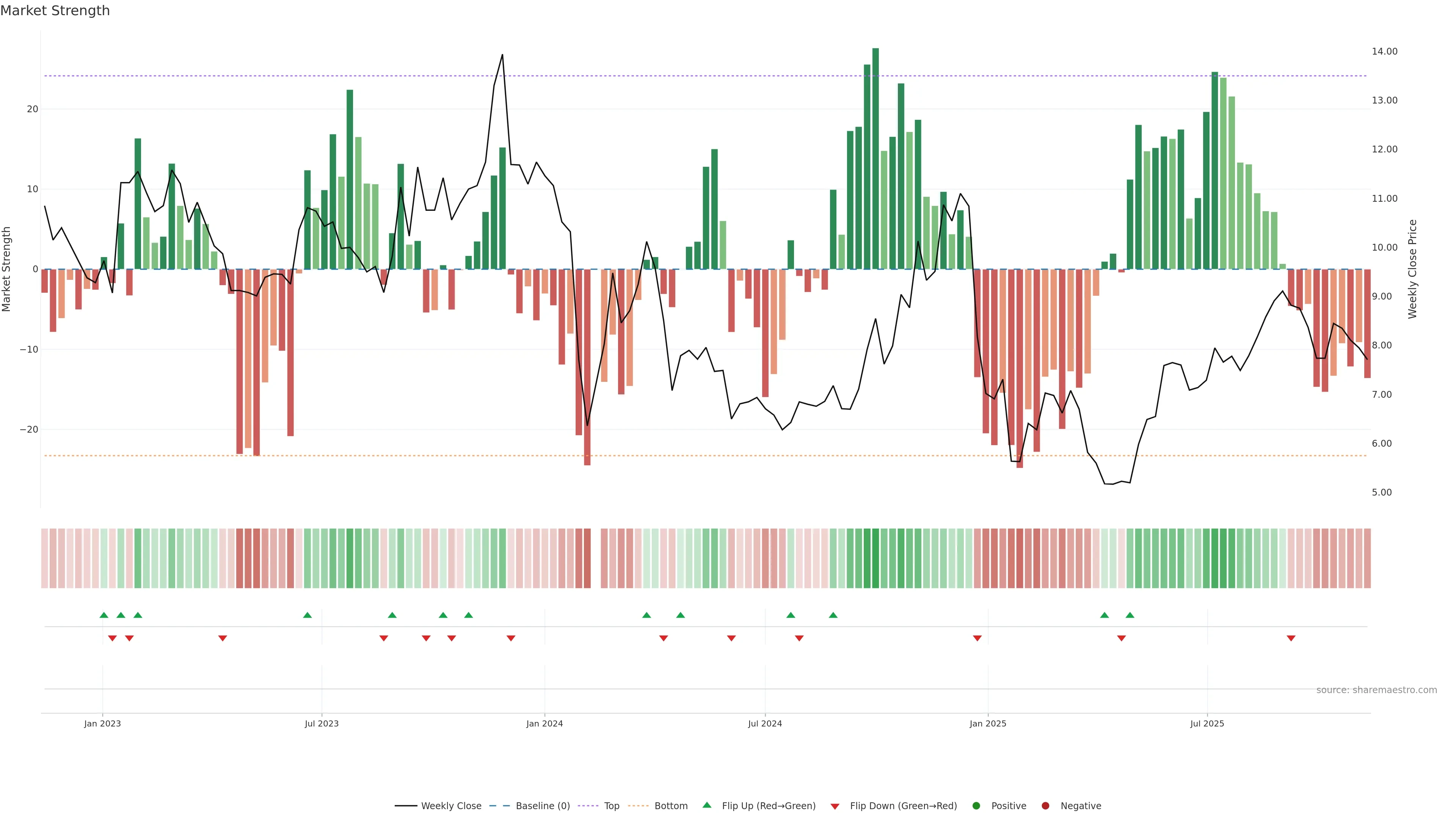Toggle the Top dotted line legend entry
1456x819 pixels.
611,806
